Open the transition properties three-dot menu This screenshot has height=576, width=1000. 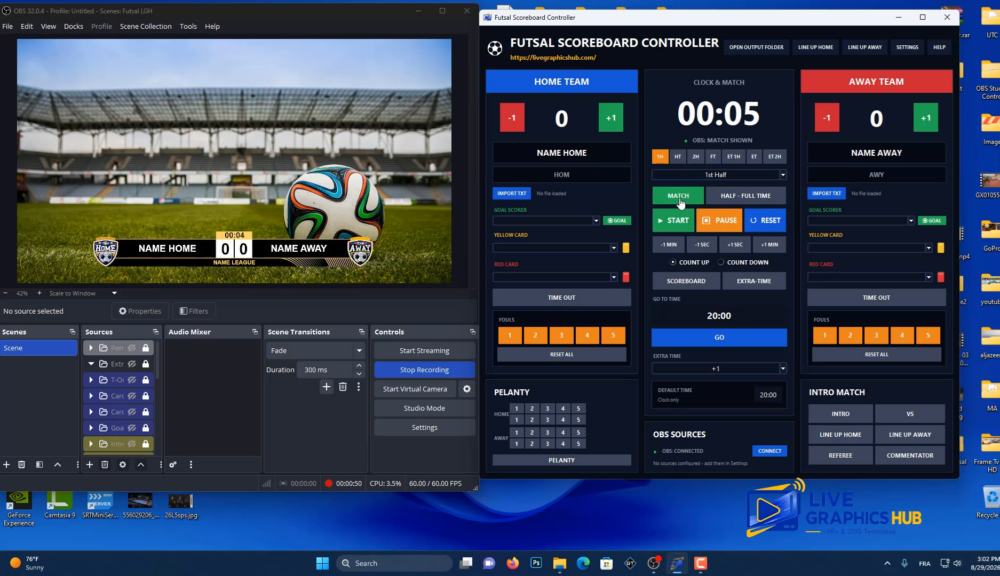point(358,387)
